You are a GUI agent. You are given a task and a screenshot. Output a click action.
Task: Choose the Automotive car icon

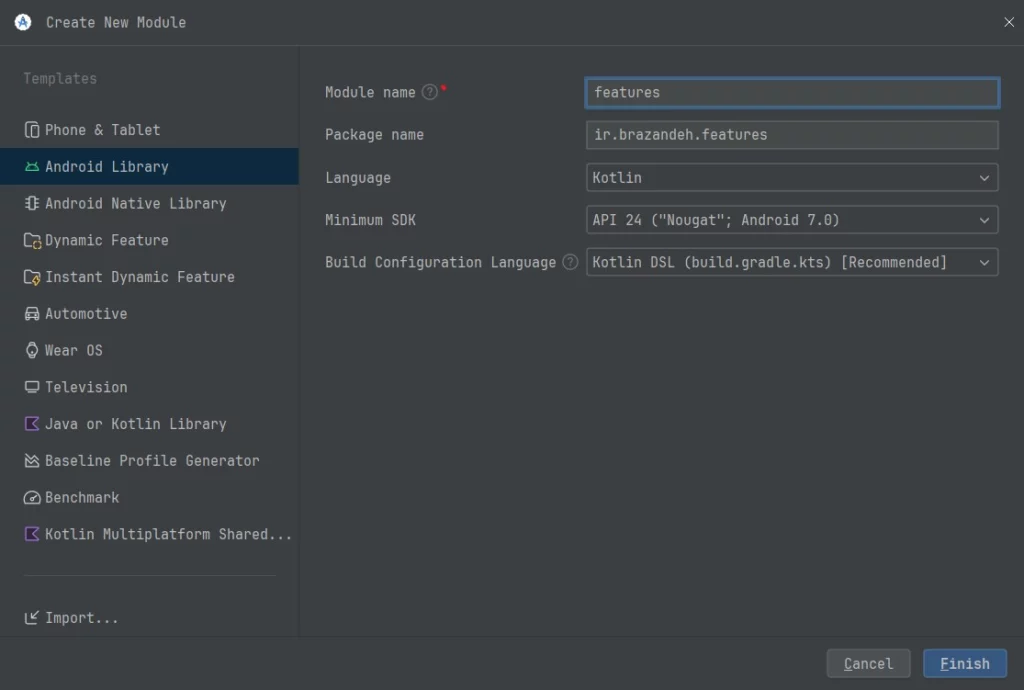32,314
